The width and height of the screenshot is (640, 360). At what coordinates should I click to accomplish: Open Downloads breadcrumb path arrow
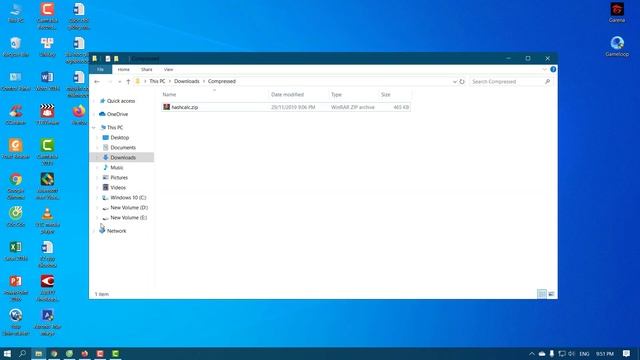click(x=204, y=82)
